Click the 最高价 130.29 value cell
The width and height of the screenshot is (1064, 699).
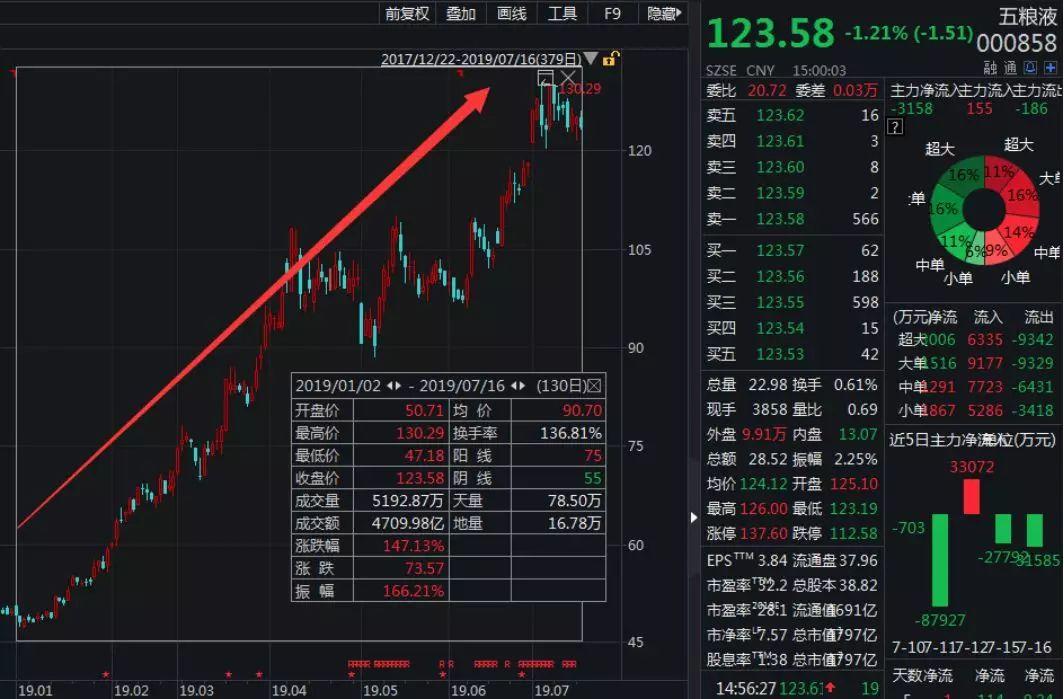[400, 433]
